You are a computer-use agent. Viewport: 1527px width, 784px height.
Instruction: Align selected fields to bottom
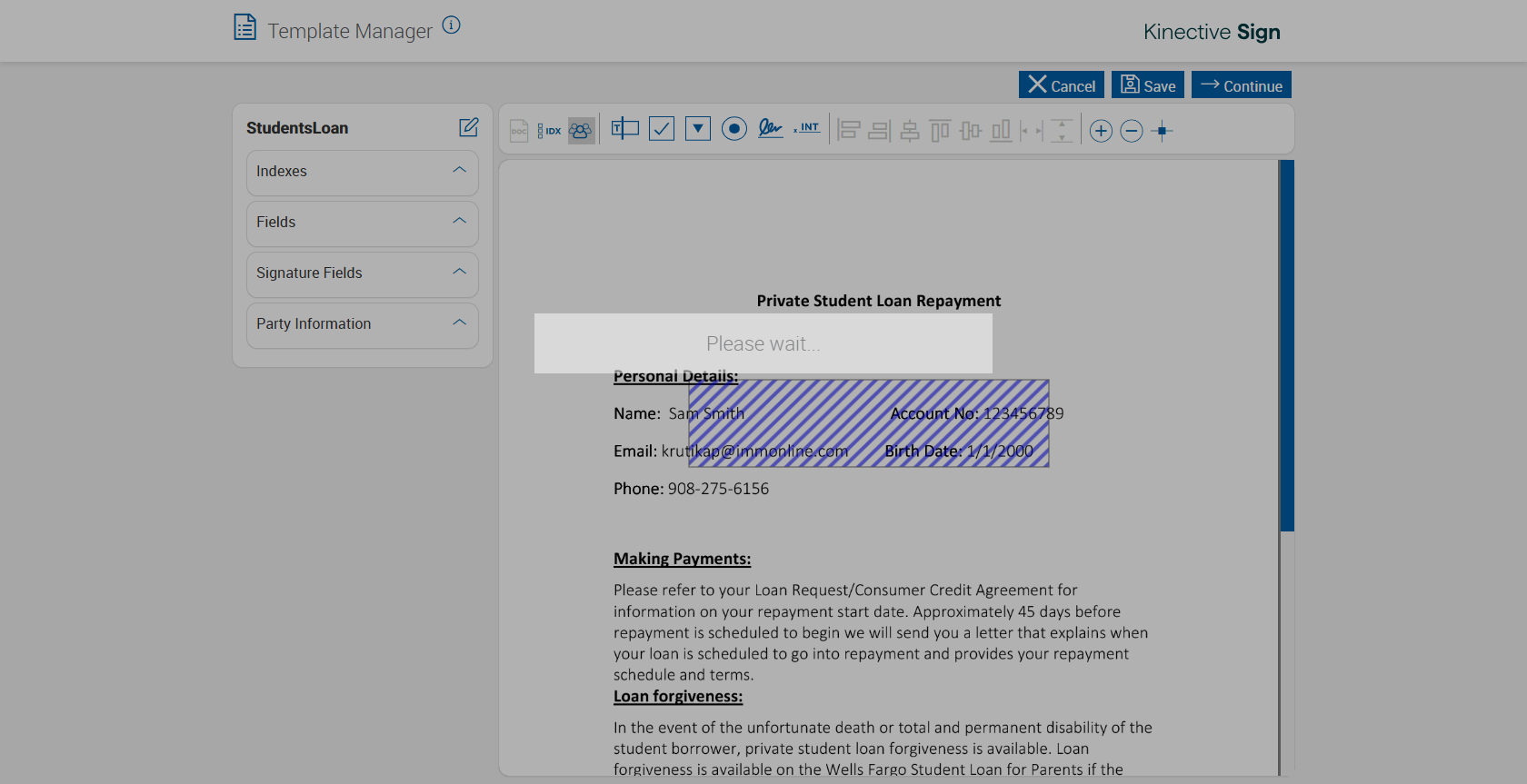1001,131
